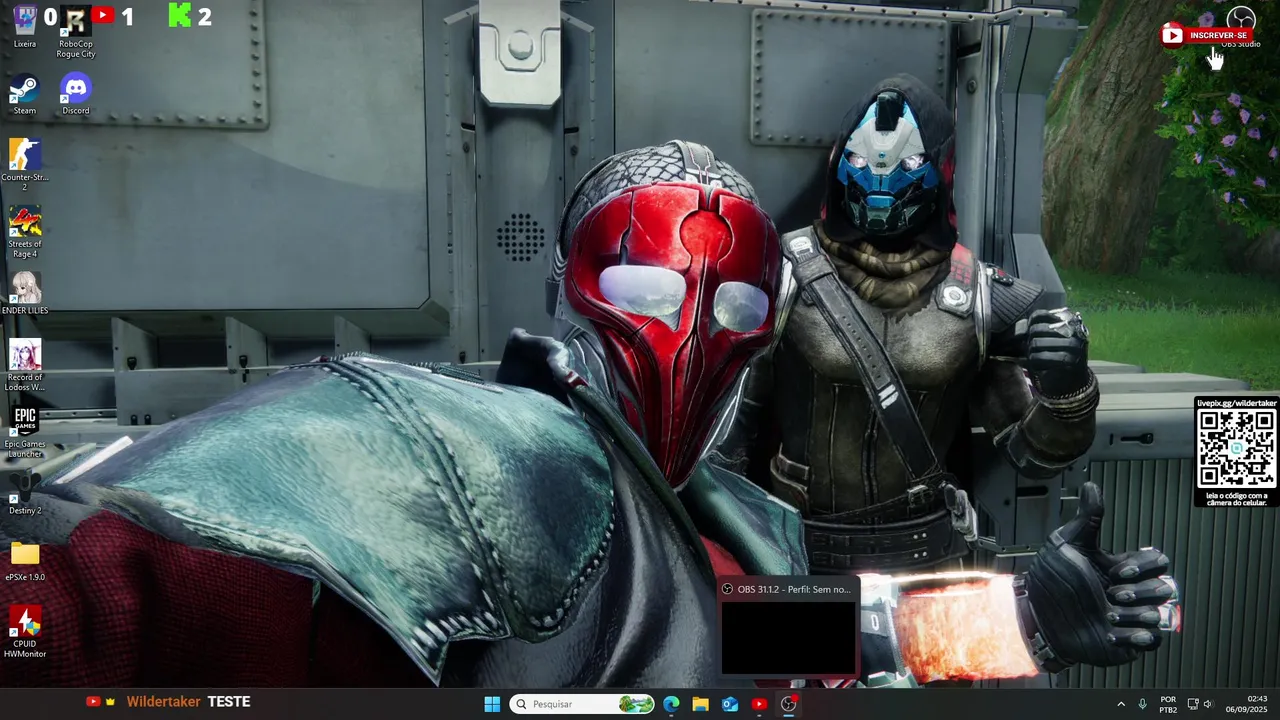
Task: Select the Streets of Rage 4 shortcut
Action: coord(25,232)
